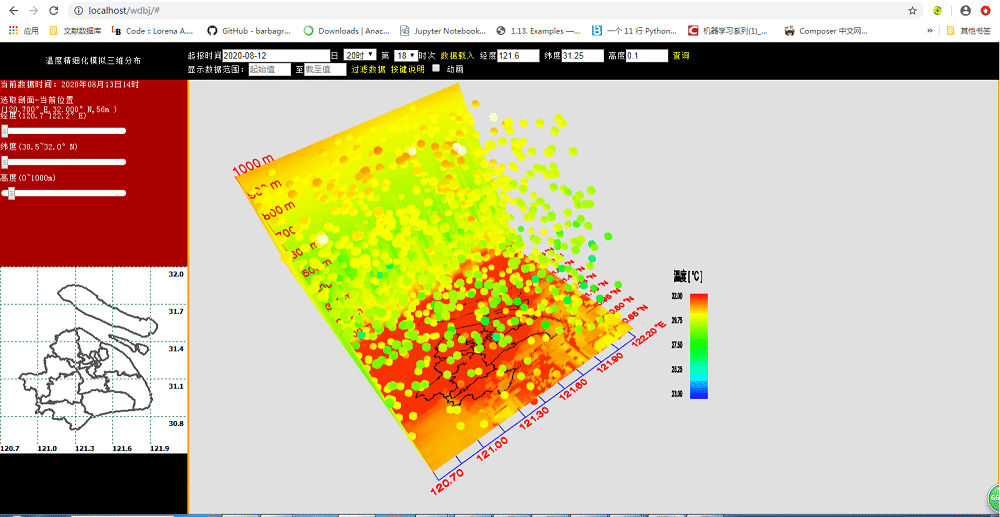Click the 过滤数据 filter data link

coord(368,70)
